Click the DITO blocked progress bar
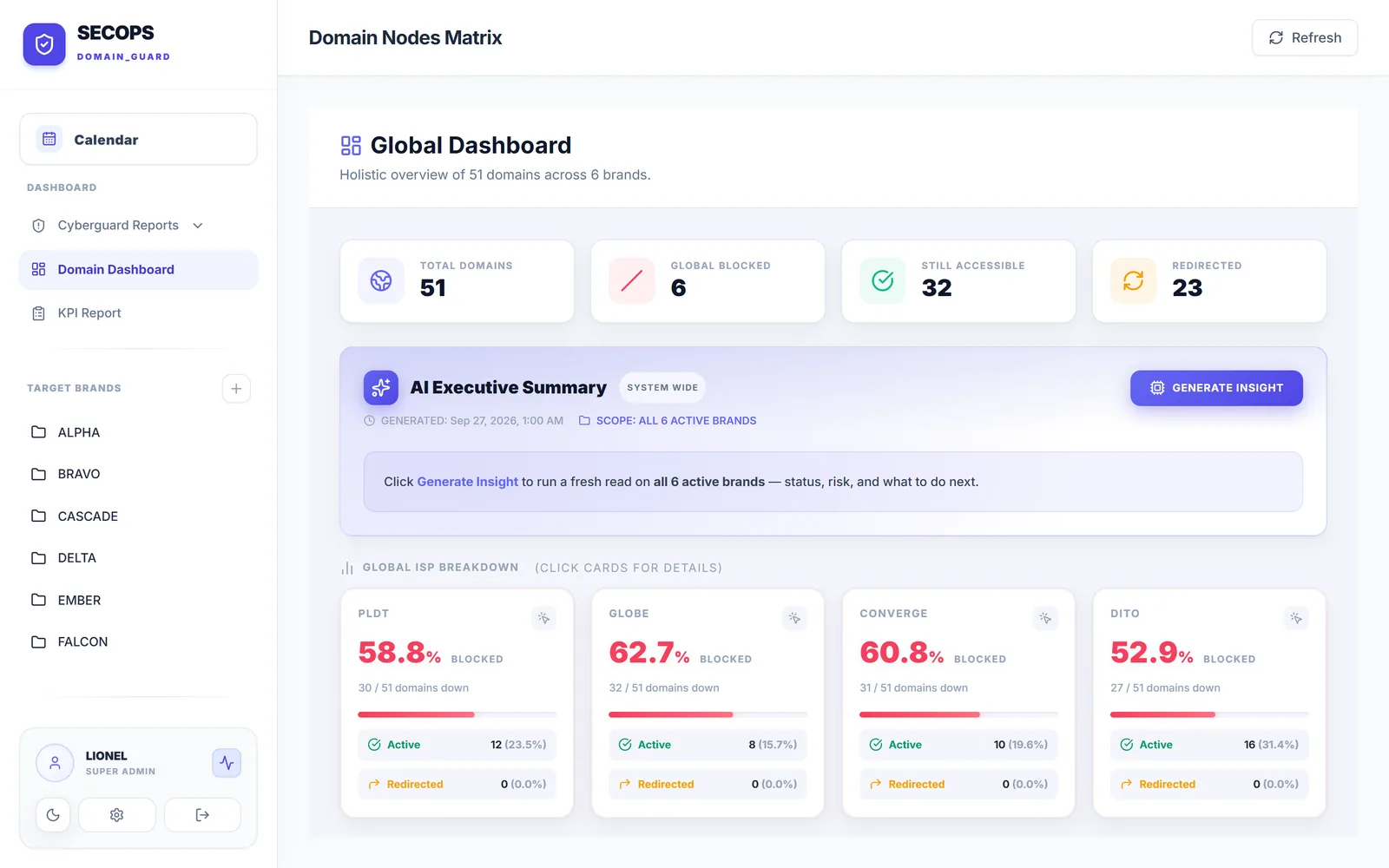 1209,714
